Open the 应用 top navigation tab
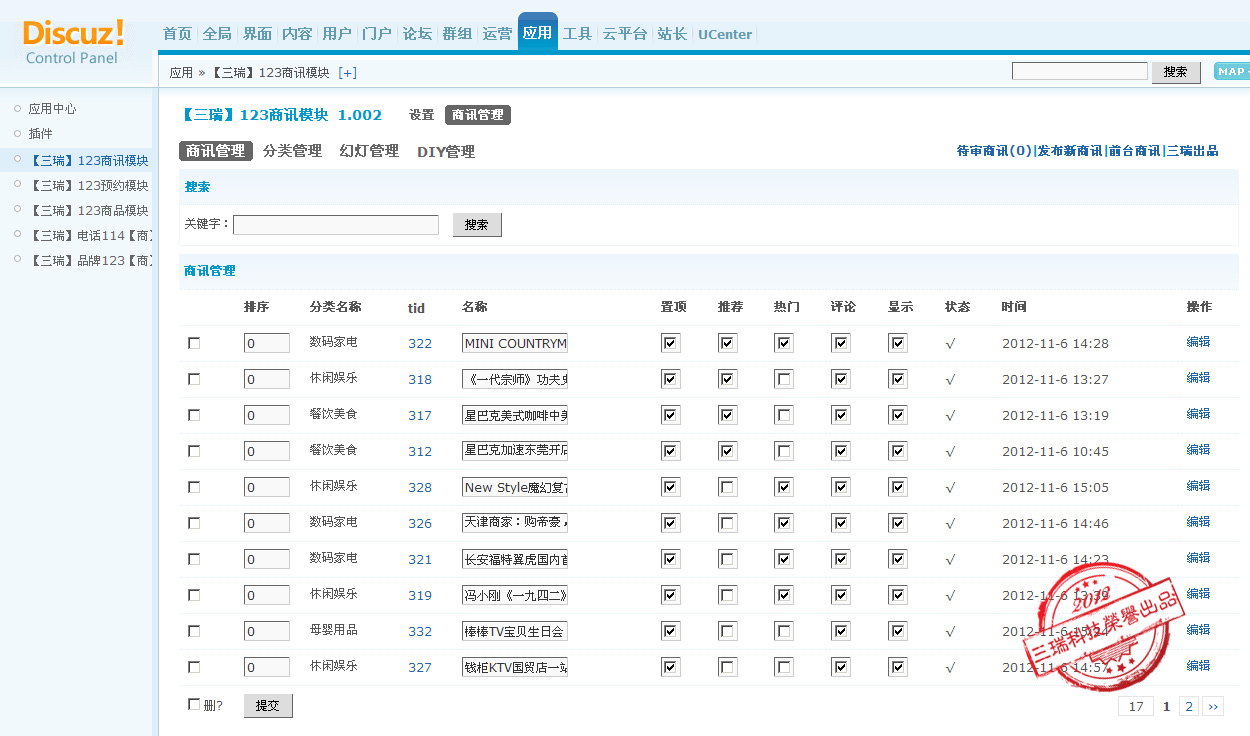This screenshot has width=1250, height=736. coord(537,33)
